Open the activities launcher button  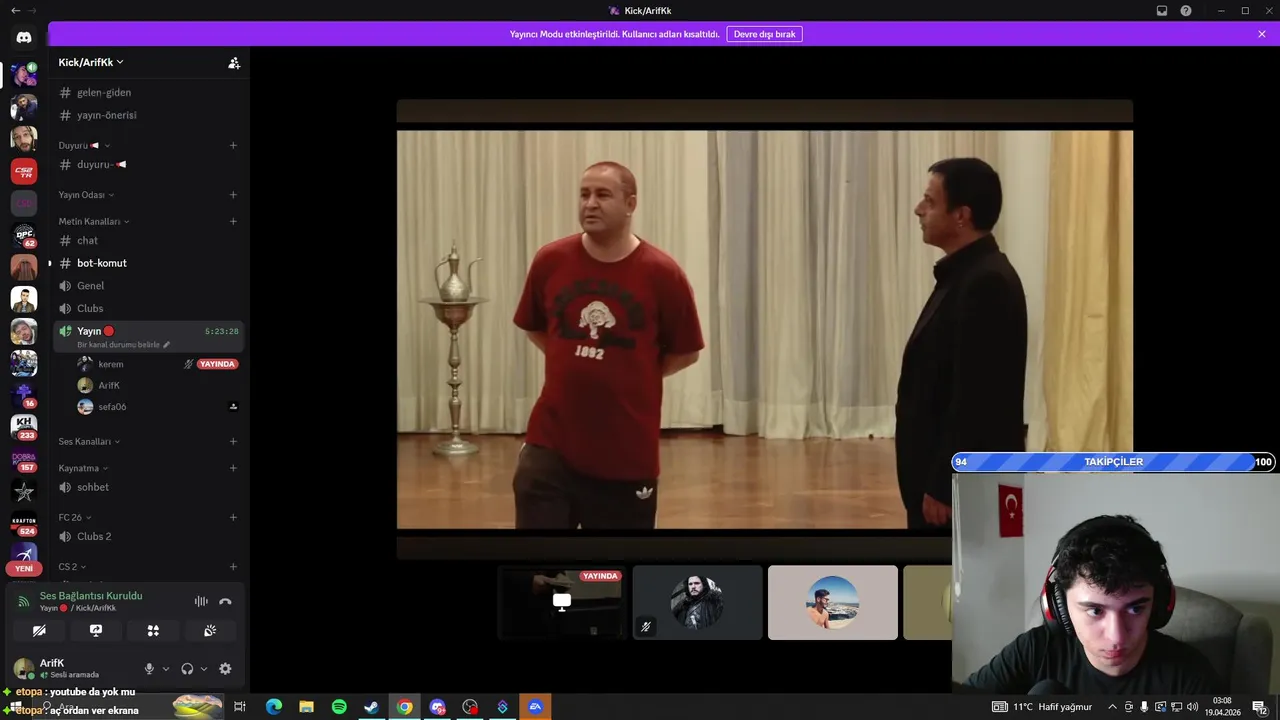(153, 631)
